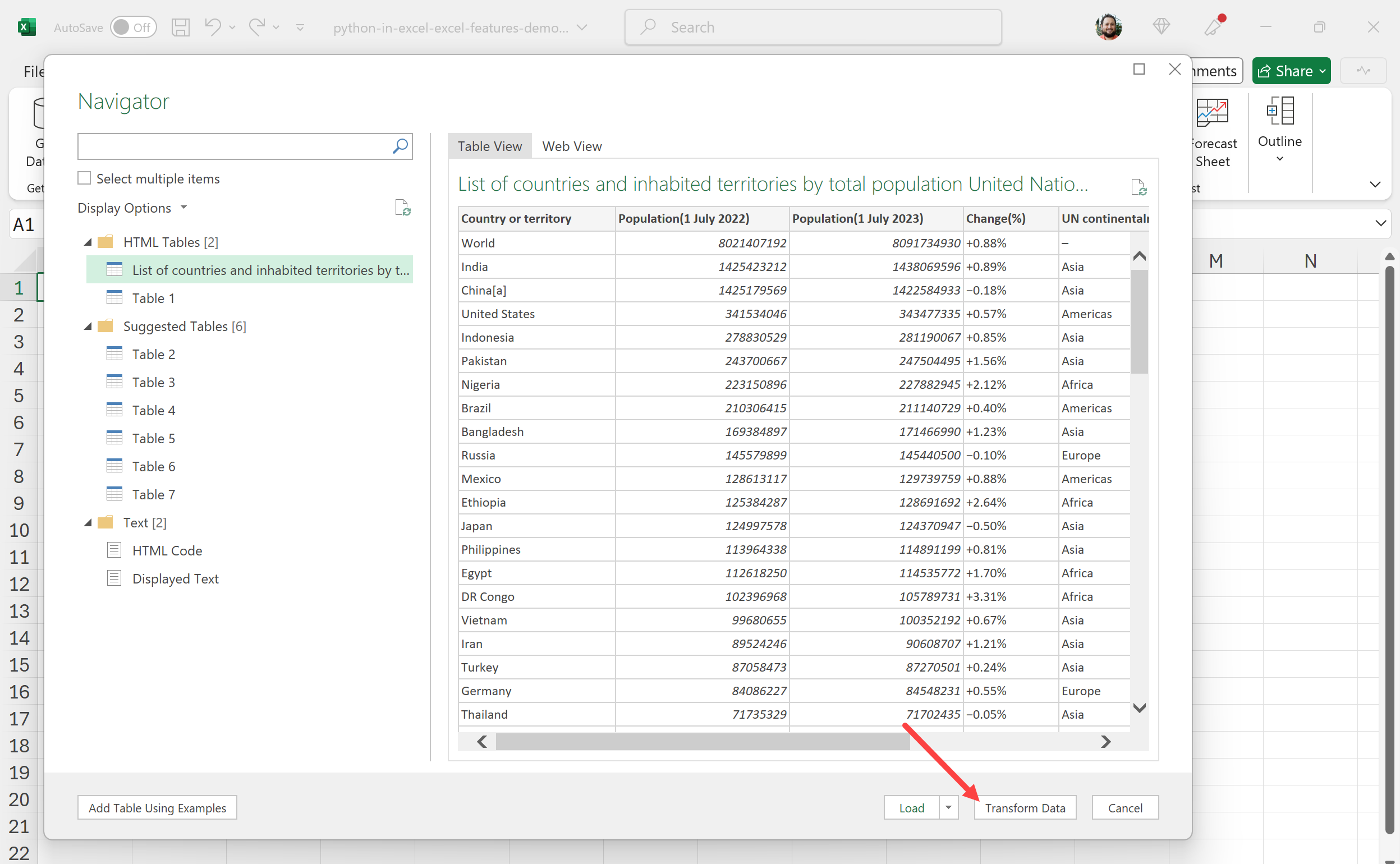
Task: Click the Transform Data button
Action: click(1025, 807)
